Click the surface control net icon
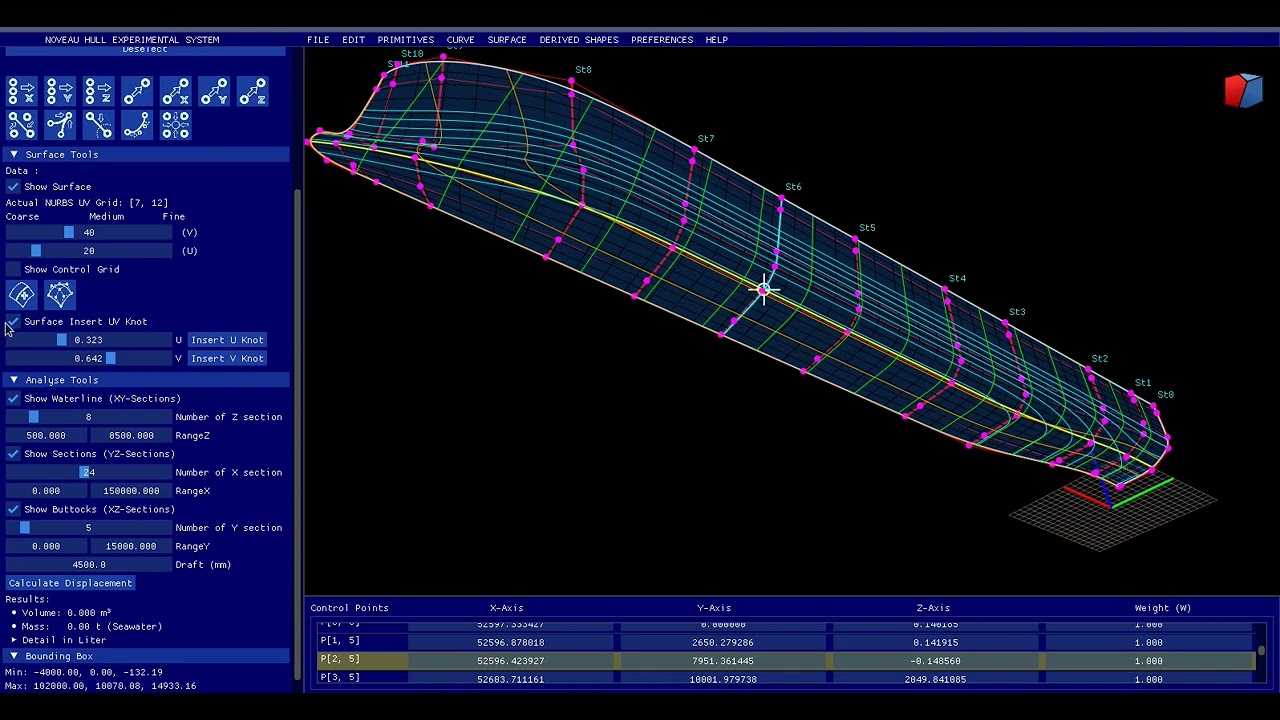 (x=59, y=295)
